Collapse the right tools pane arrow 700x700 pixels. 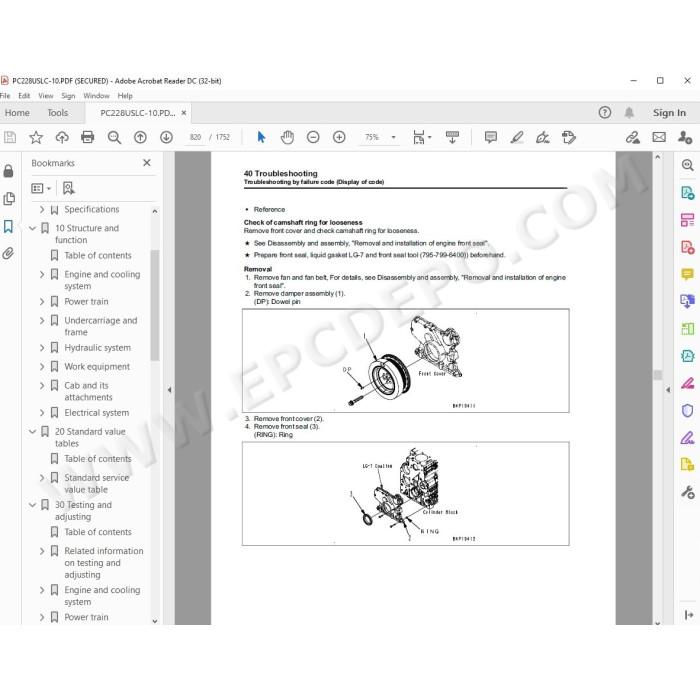coord(668,390)
